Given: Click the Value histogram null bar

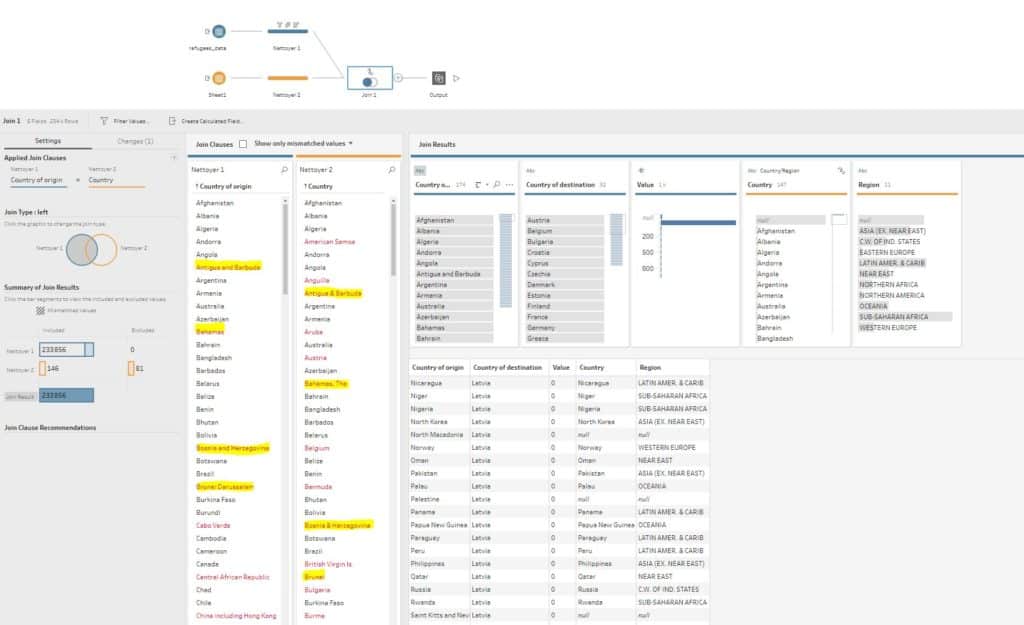Looking at the screenshot, I should [699, 222].
